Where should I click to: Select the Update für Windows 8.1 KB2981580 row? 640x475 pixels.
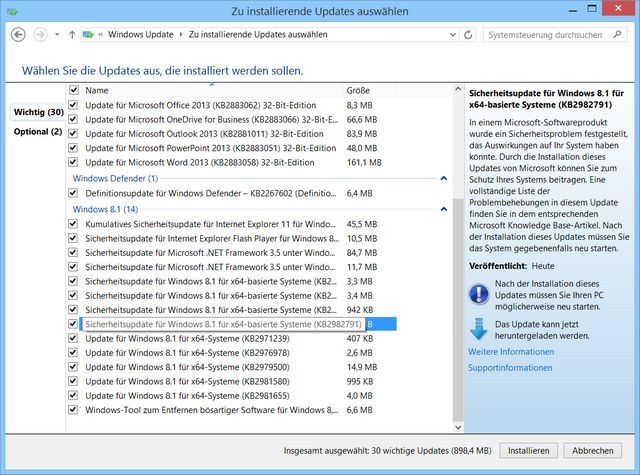232,381
